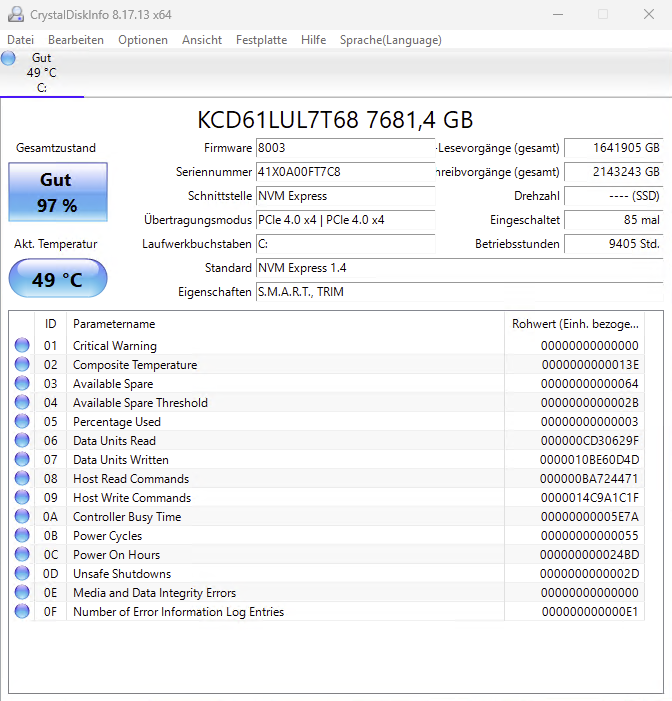The width and height of the screenshot is (672, 701).
Task: Click status orb of Host Read Commands row
Action: pyautogui.click(x=22, y=478)
